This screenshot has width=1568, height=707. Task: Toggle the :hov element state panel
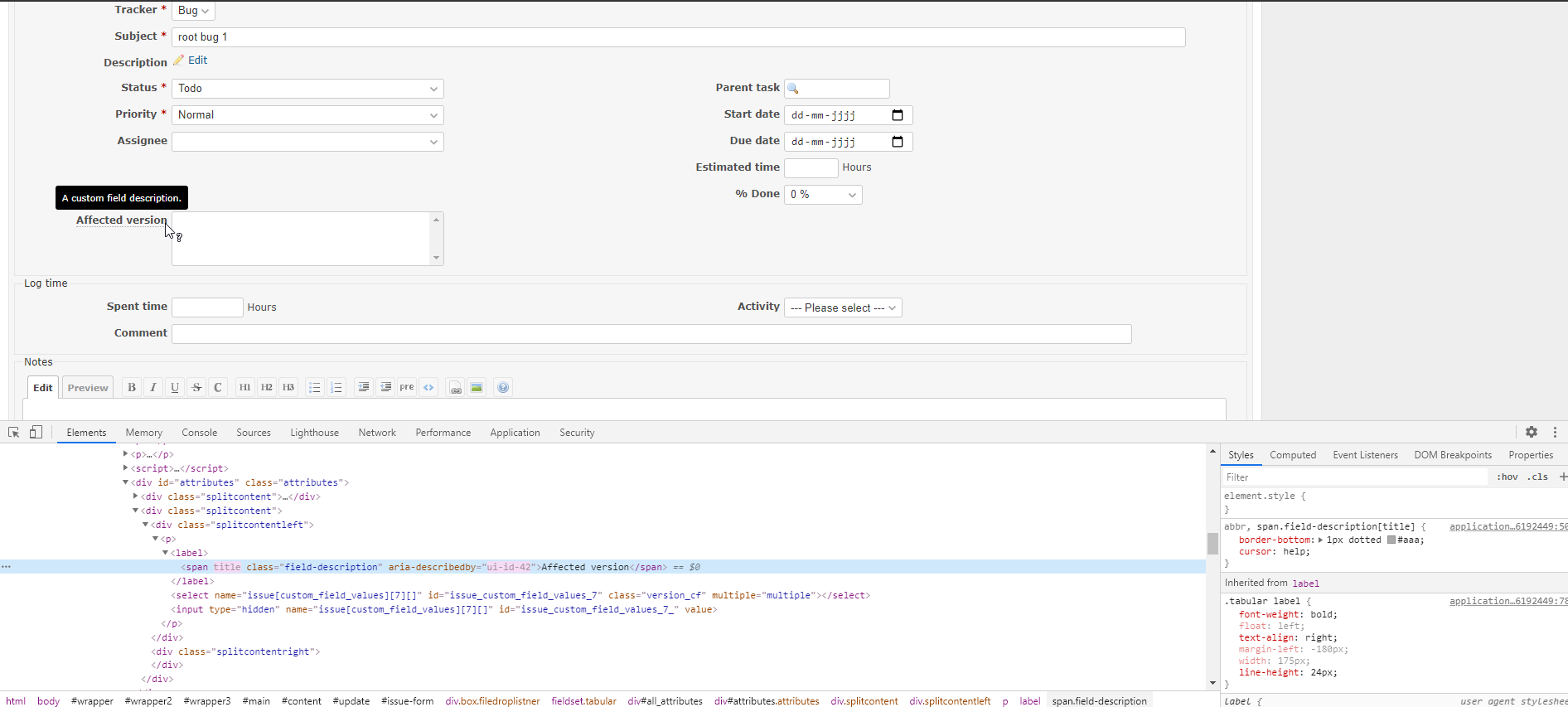pyautogui.click(x=1508, y=477)
